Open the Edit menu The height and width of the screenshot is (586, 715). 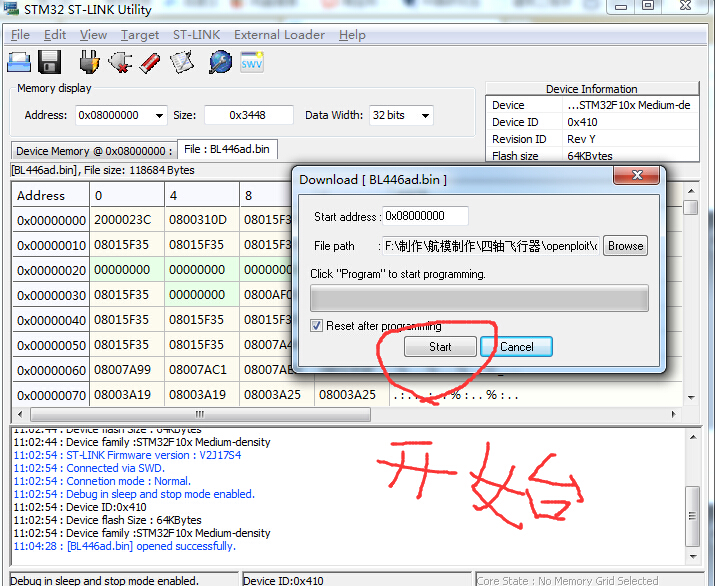click(x=55, y=35)
